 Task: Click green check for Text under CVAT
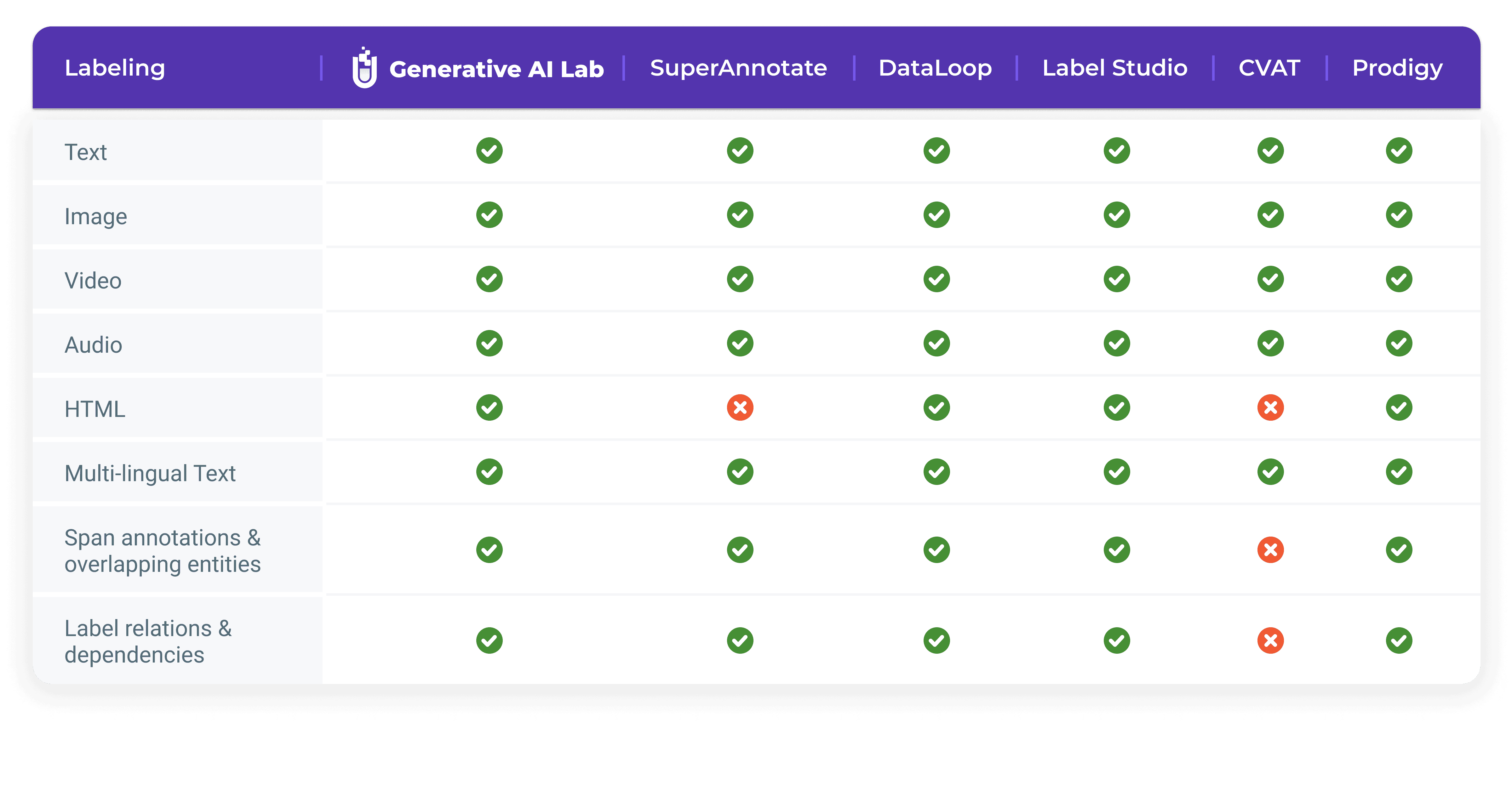1271,151
